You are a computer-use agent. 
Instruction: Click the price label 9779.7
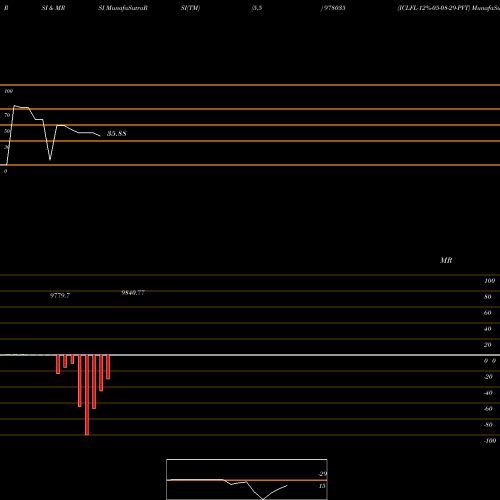[x=60, y=295]
